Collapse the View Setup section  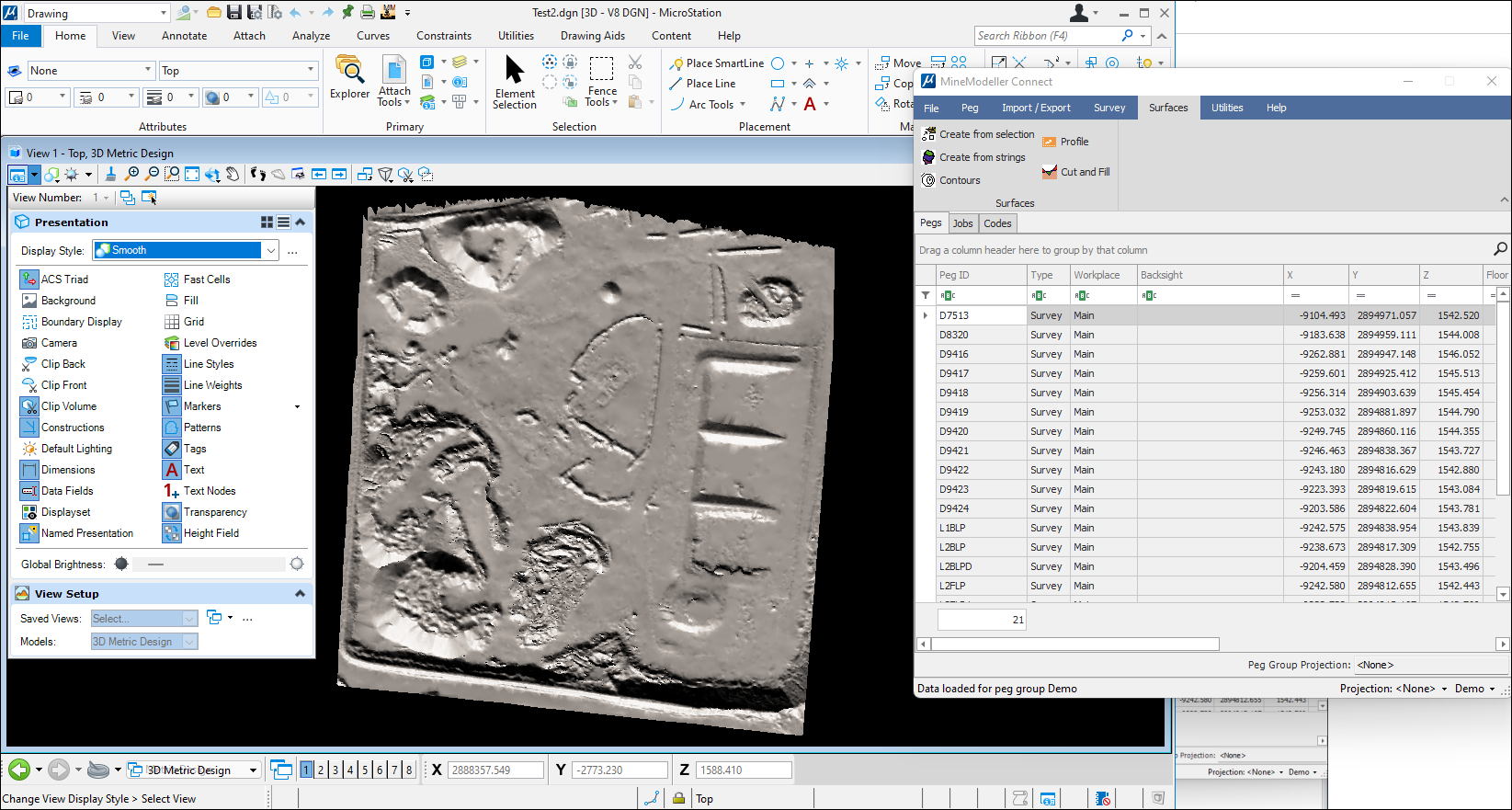tap(300, 594)
